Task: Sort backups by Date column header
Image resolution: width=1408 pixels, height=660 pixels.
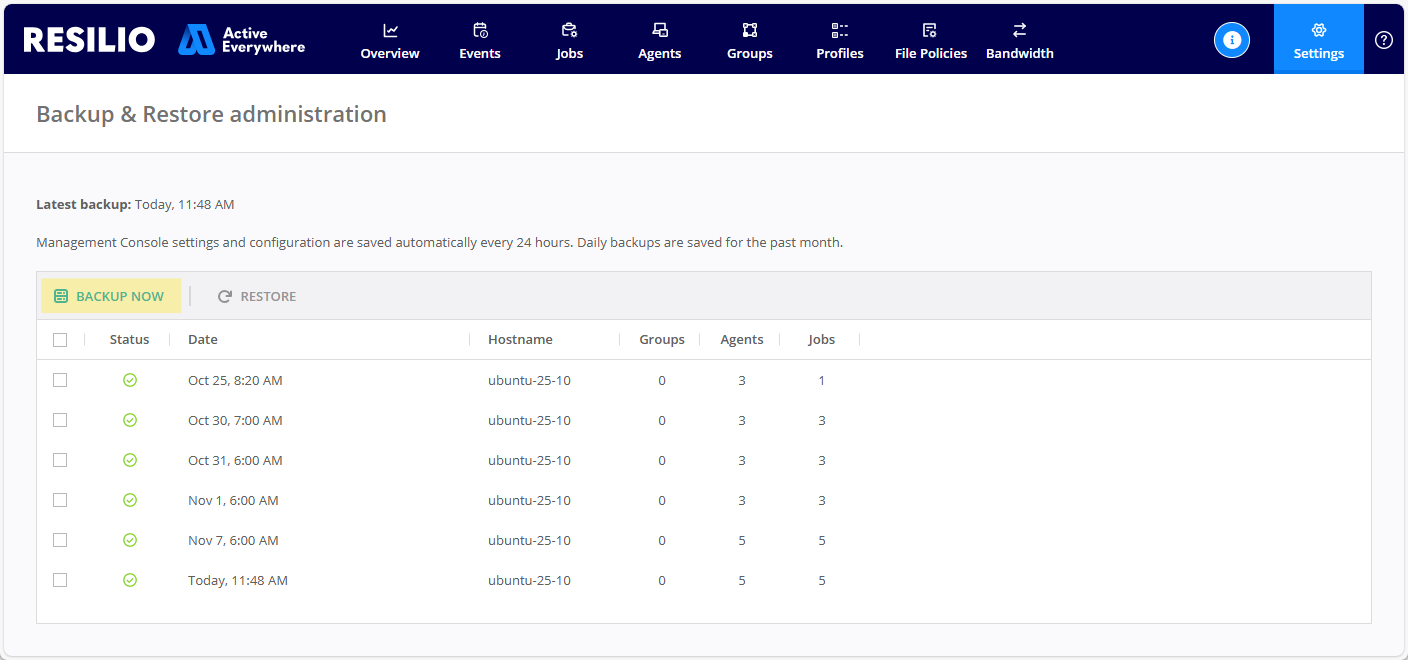Action: point(203,340)
